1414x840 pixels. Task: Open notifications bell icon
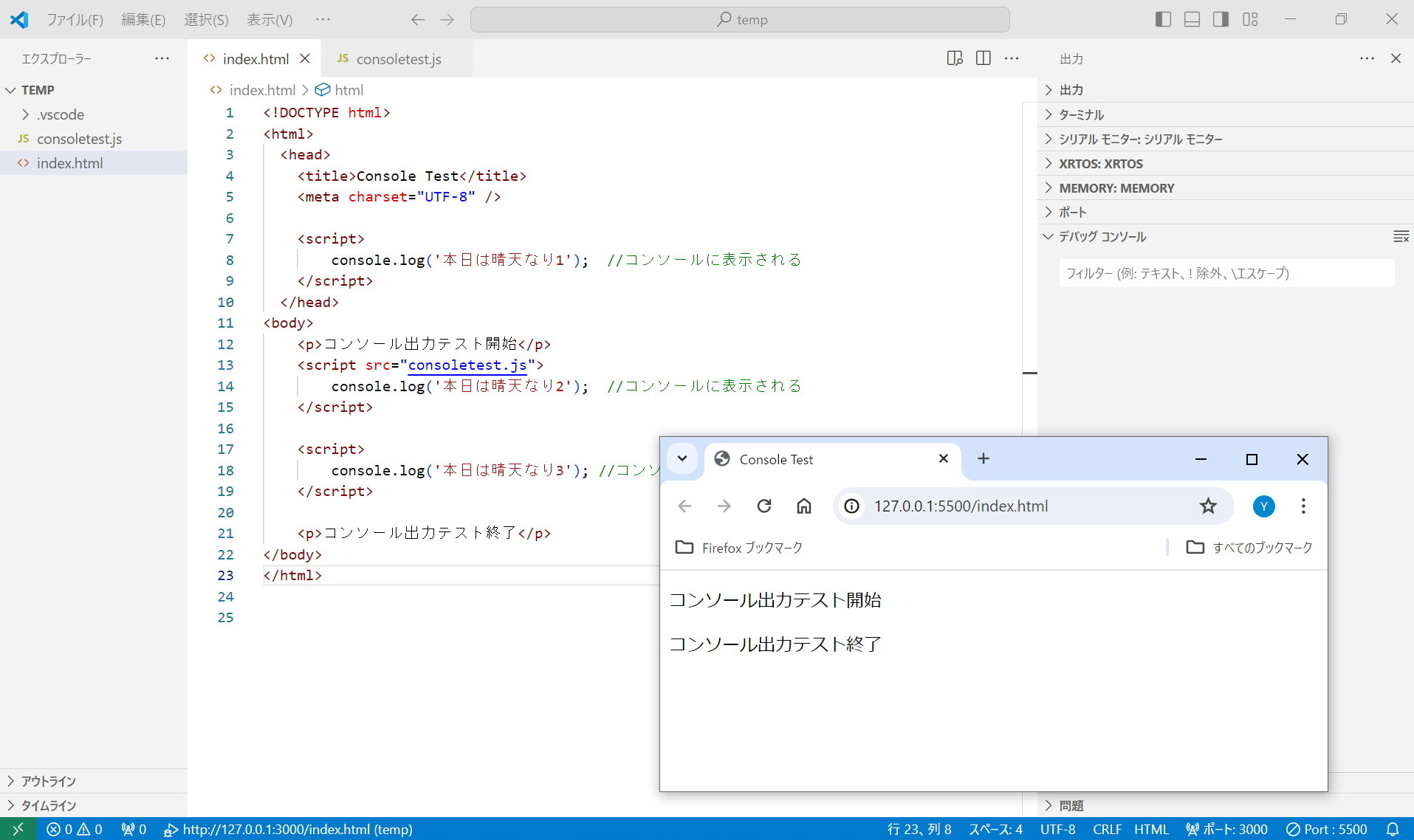(1393, 829)
